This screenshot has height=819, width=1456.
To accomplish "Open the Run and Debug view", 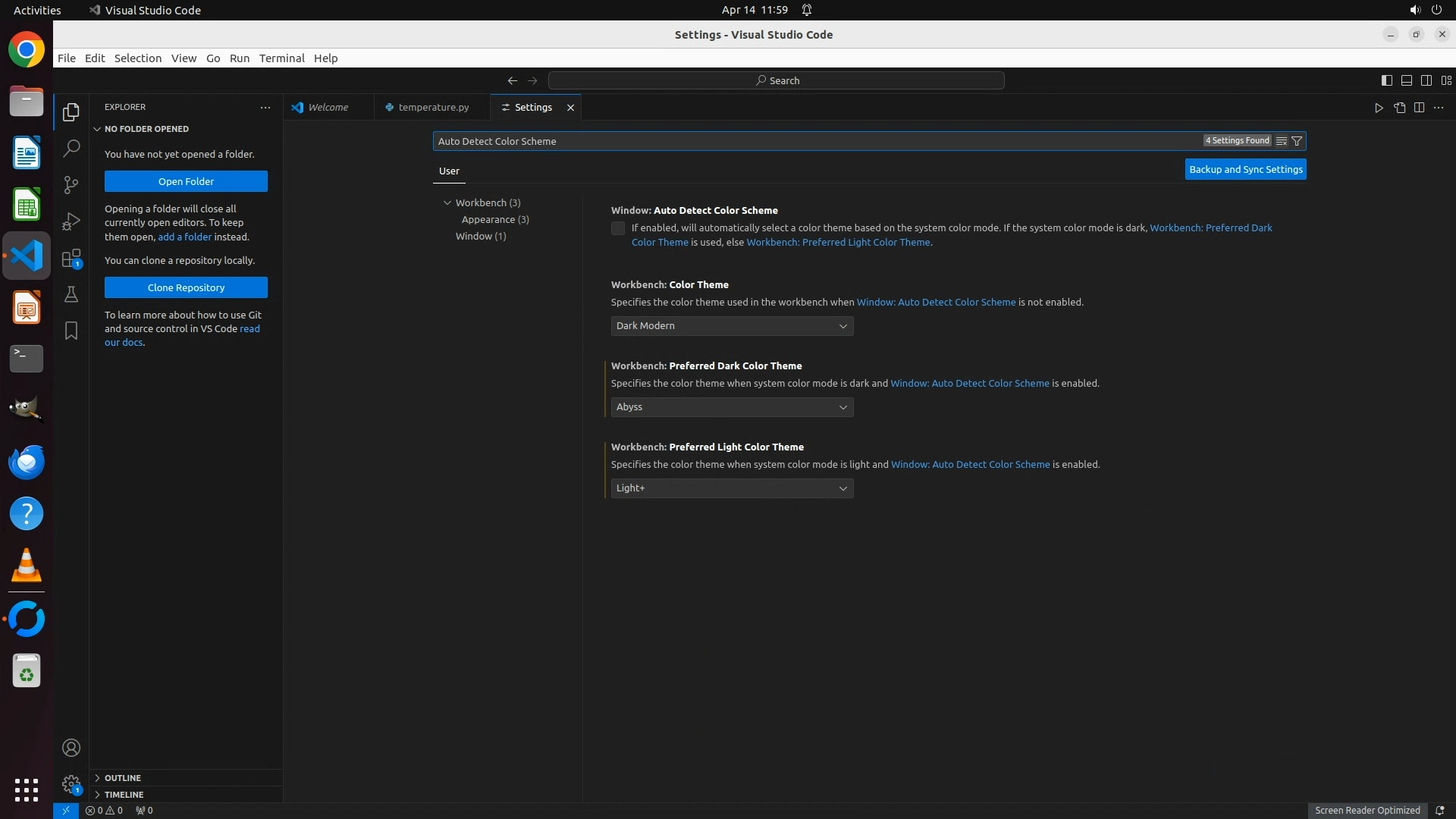I will (x=71, y=221).
